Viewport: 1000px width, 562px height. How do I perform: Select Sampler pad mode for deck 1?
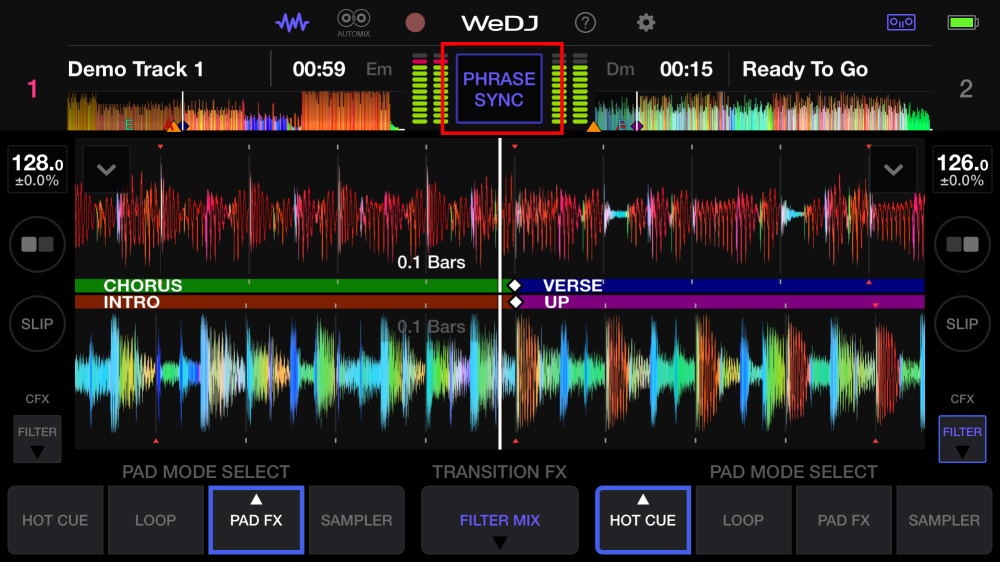pos(357,520)
